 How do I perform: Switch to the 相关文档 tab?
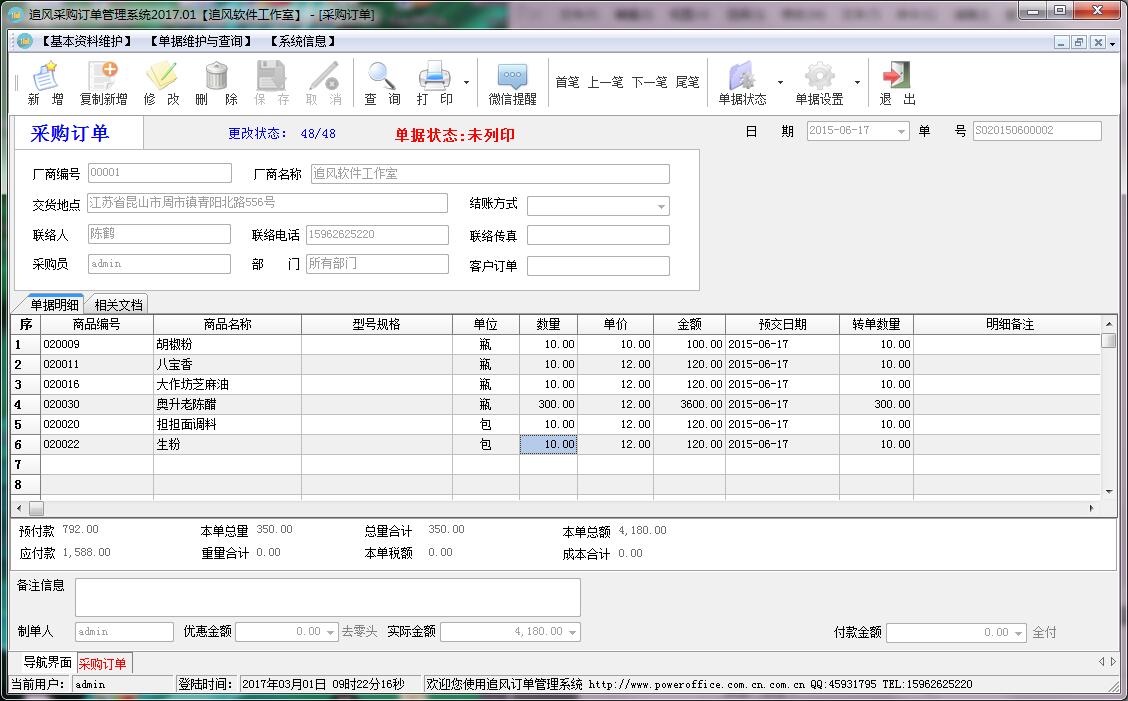[118, 305]
